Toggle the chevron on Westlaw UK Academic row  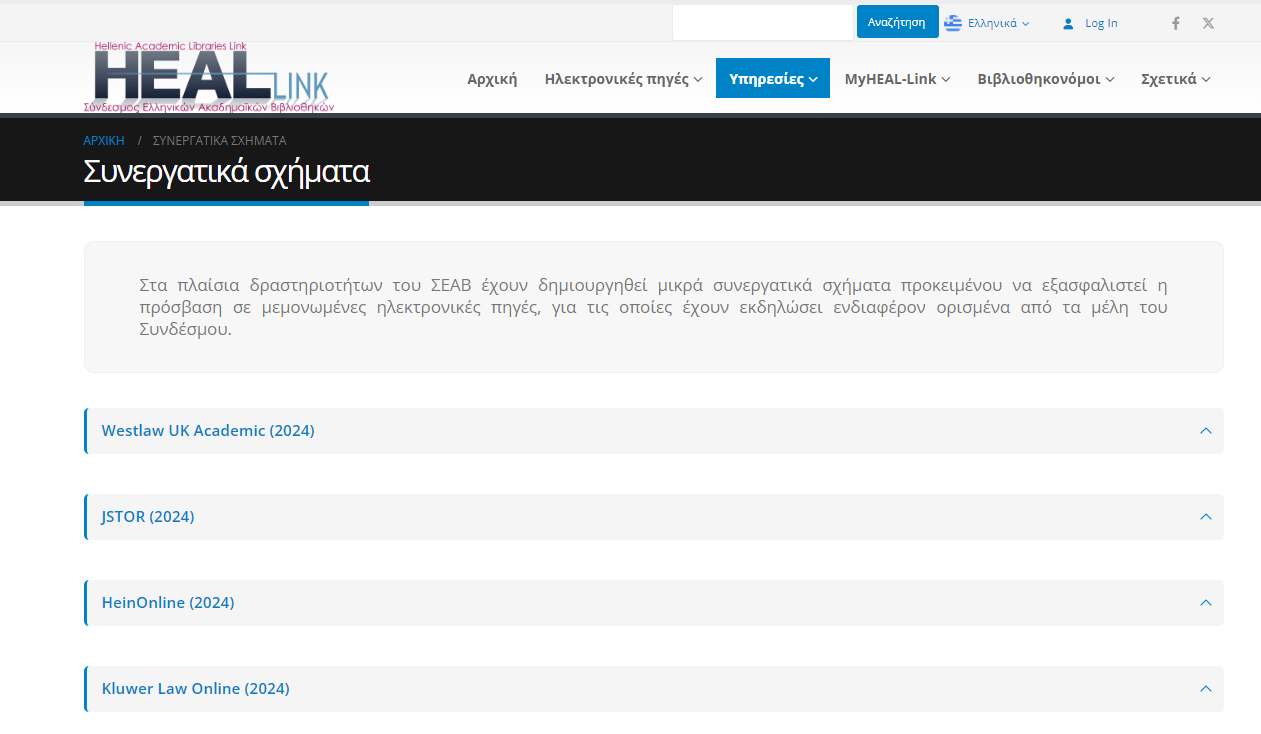click(1205, 431)
